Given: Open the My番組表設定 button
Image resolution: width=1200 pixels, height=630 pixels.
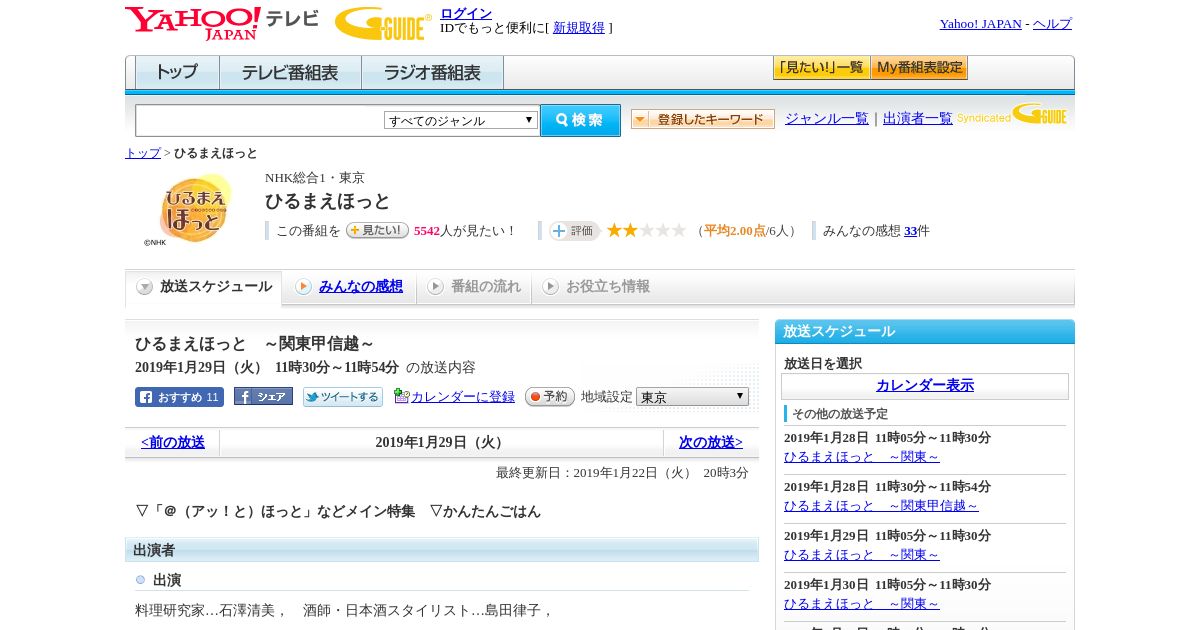Looking at the screenshot, I should 919,68.
